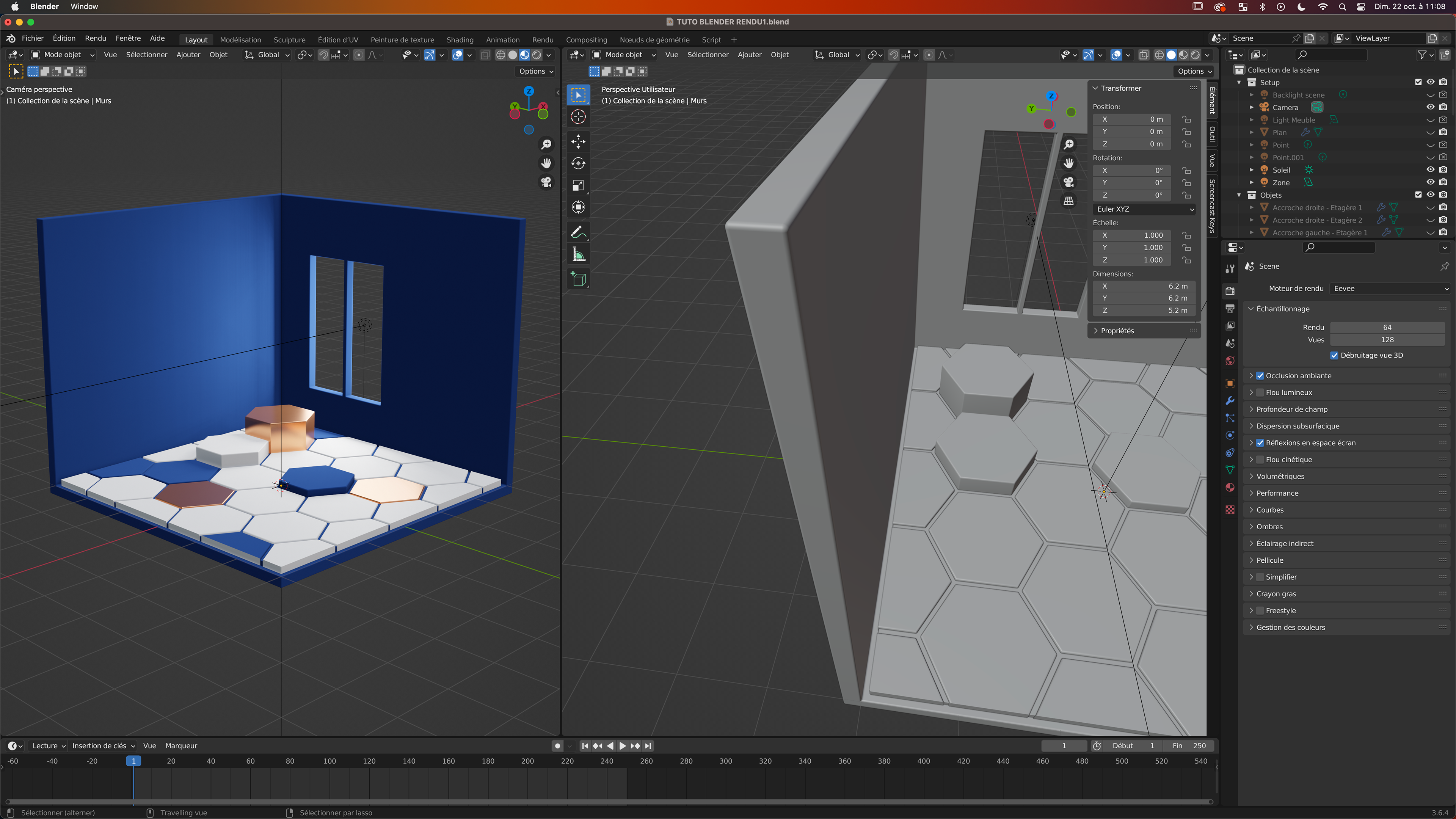Open Insertion de clés dropdown
The height and width of the screenshot is (819, 1456).
click(x=103, y=747)
